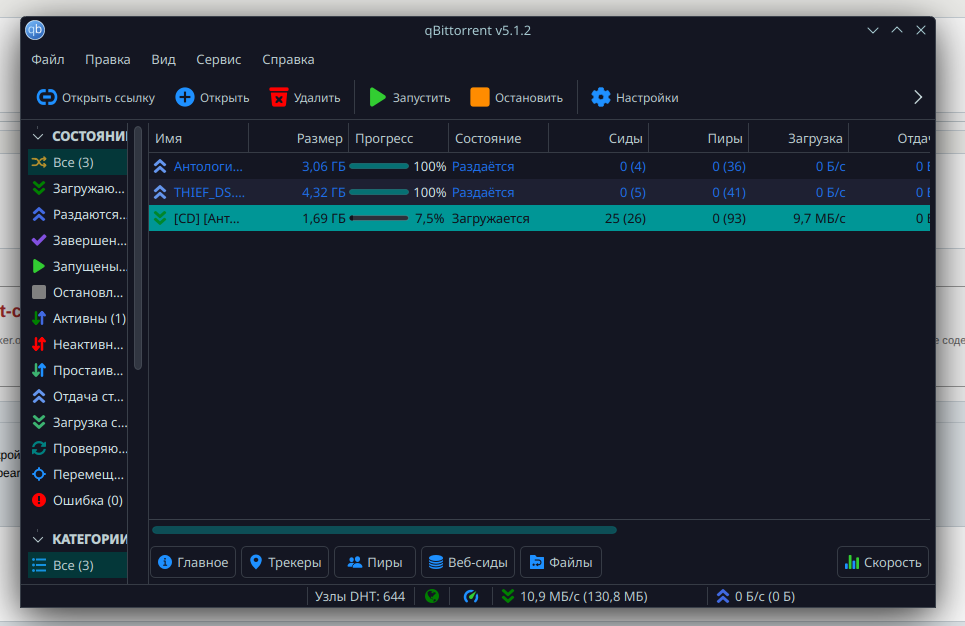Viewport: 965px width, 626px height.
Task: Show the Активны (1) filter
Action: click(78, 318)
